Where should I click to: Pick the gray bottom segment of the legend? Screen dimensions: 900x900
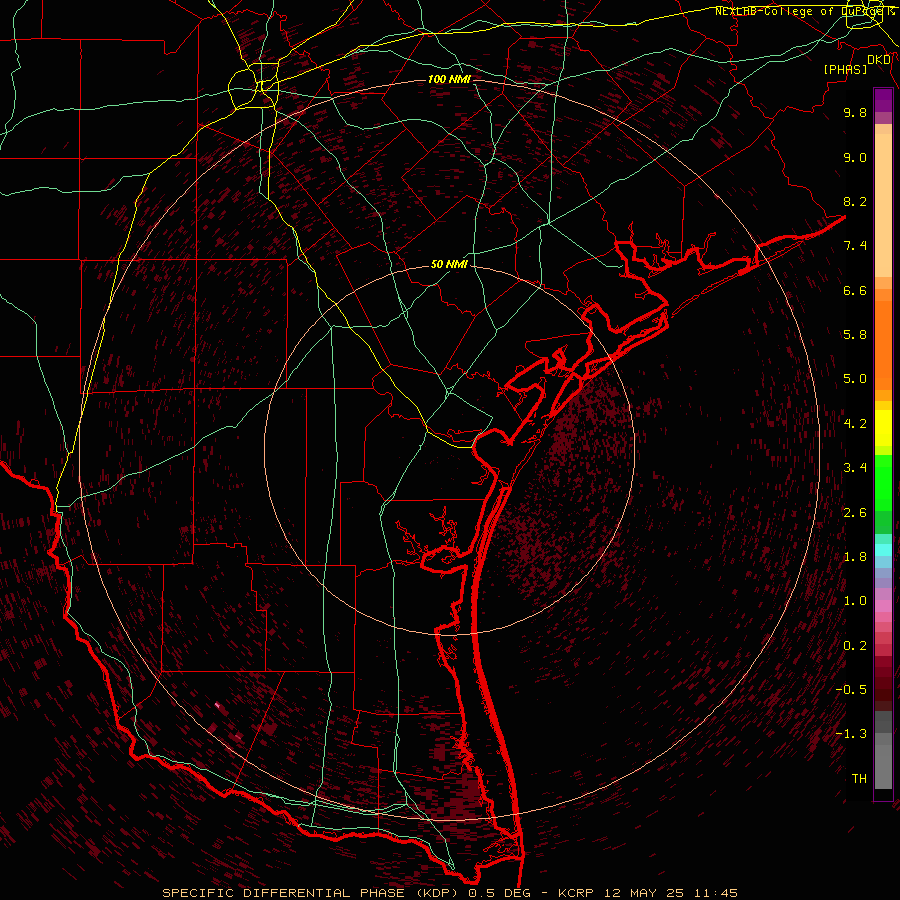point(883,767)
